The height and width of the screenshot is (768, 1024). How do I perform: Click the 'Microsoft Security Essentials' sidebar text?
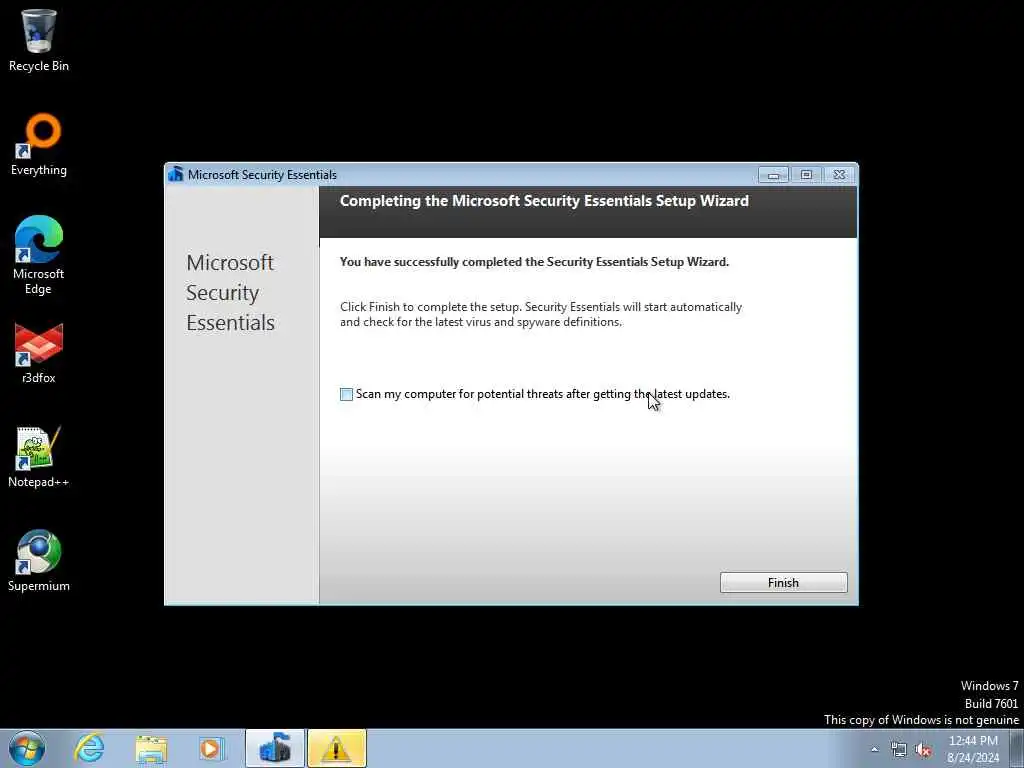231,293
